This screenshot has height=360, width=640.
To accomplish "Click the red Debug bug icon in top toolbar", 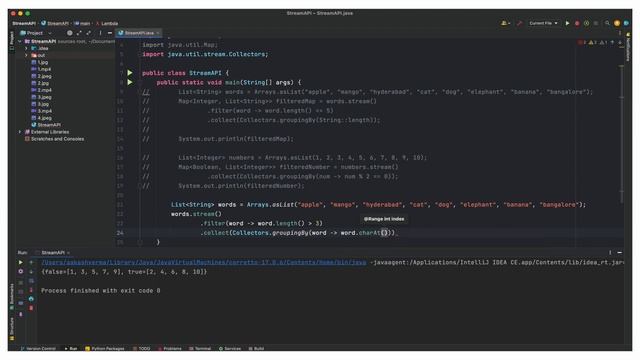I will click(577, 23).
